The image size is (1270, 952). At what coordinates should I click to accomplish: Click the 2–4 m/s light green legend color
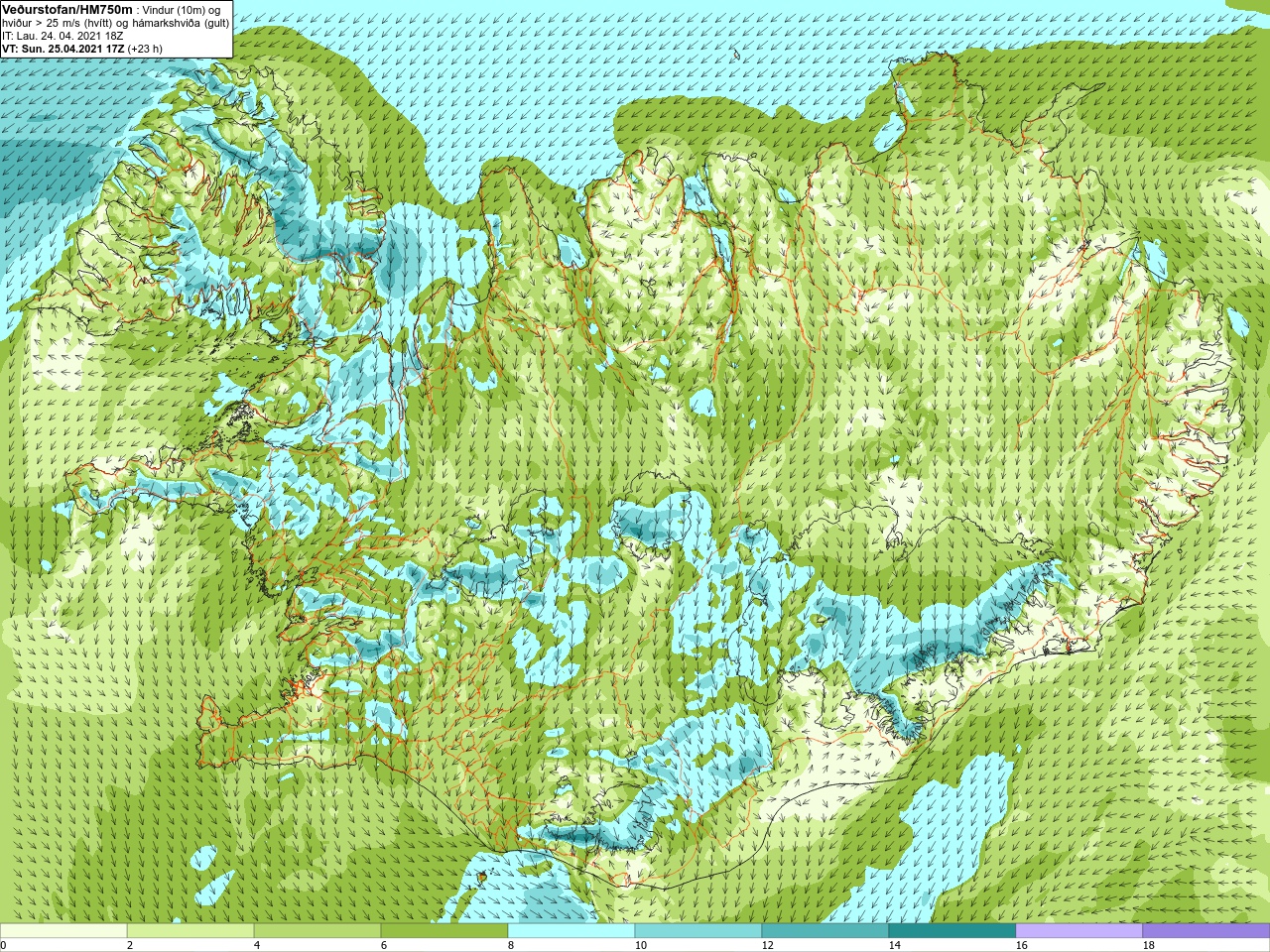[x=190, y=931]
